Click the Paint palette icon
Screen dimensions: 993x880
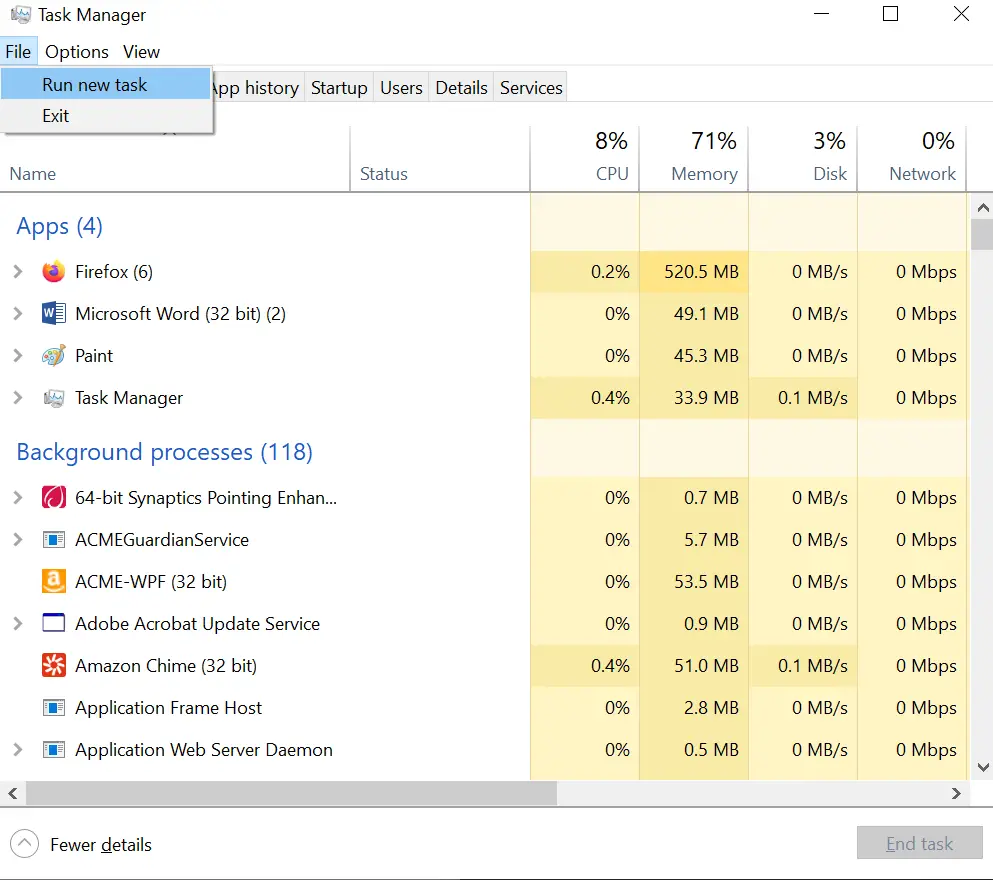[54, 355]
